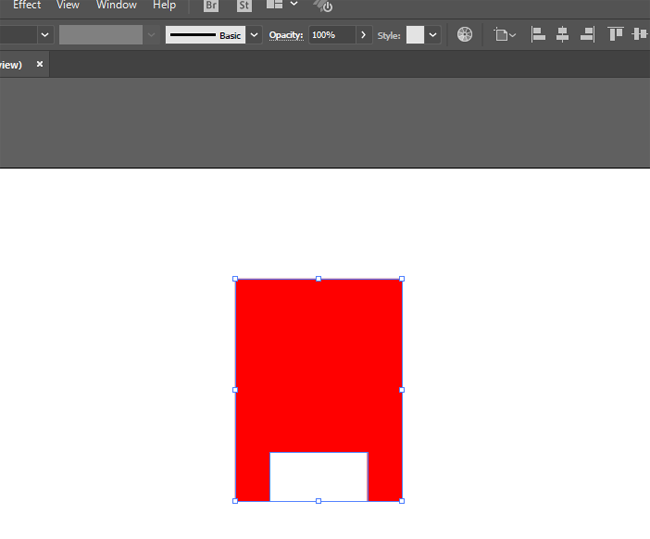Click the GPU performance rocket icon
The image size is (650, 539).
[x=323, y=6]
